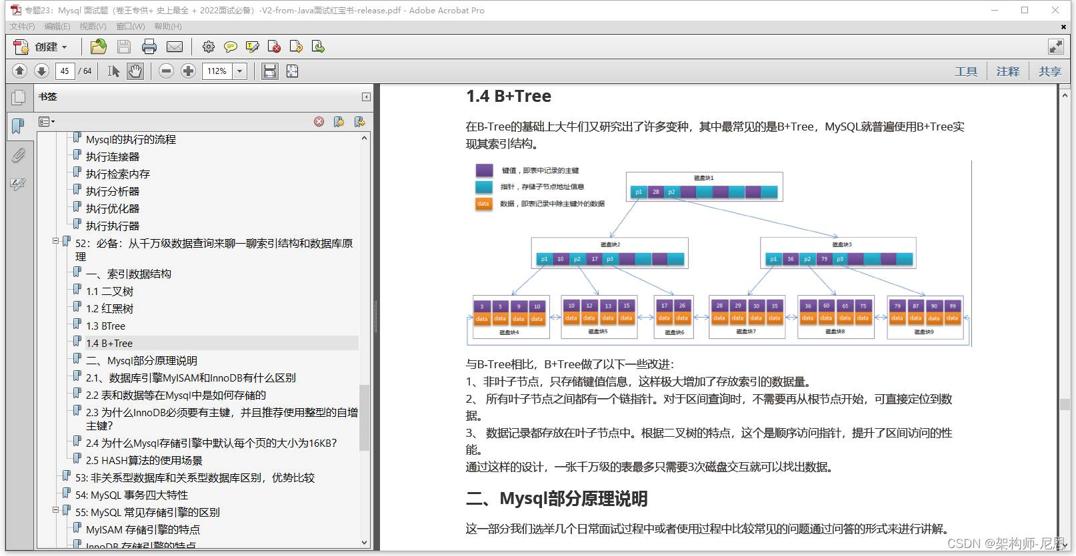The image size is (1076, 556).
Task: Select bookmark MyISAM 存储引擎的特点
Action: 143,529
